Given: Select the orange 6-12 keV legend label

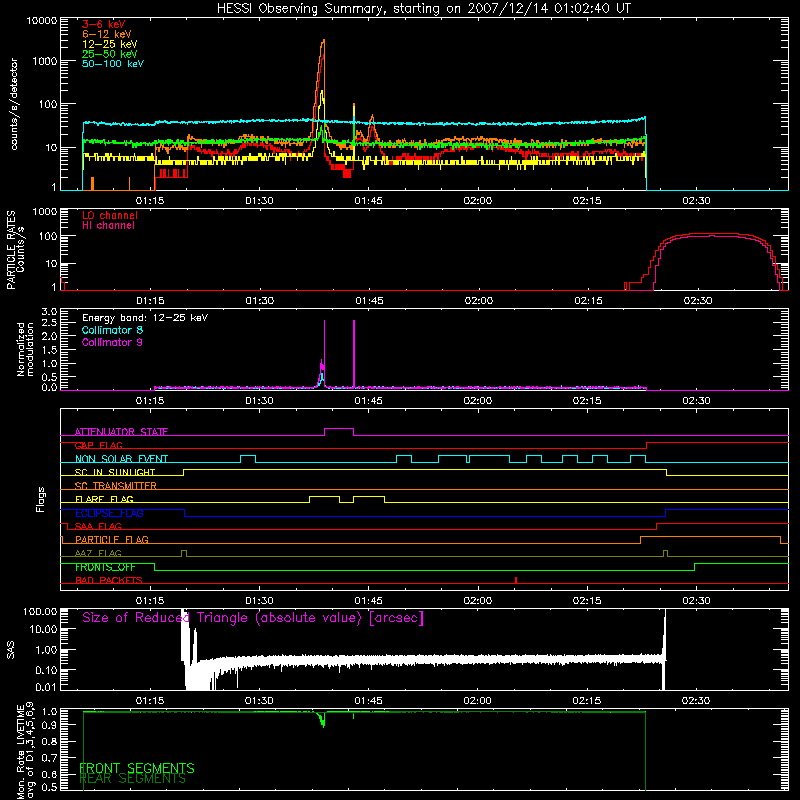Looking at the screenshot, I should coord(106,34).
